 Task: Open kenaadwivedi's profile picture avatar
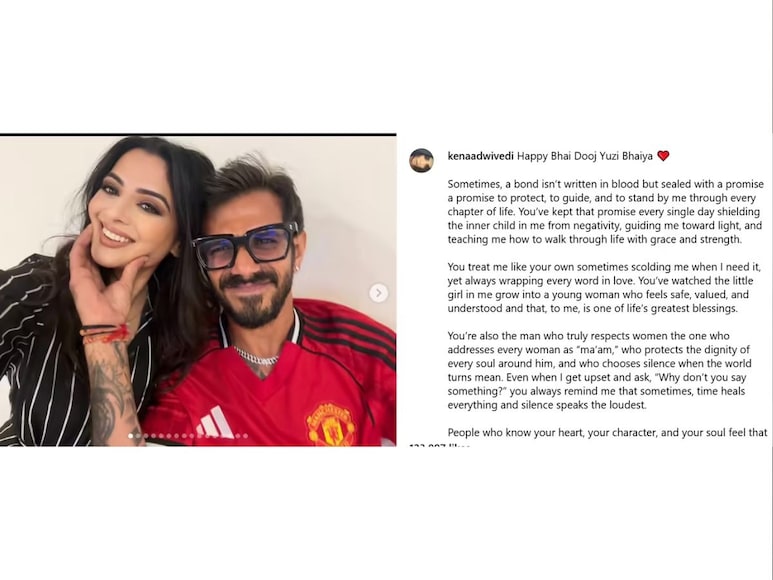pyautogui.click(x=422, y=160)
